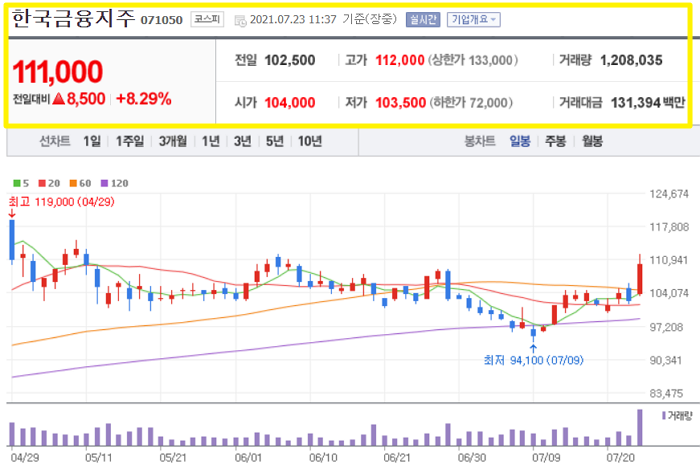Click the 상한가 133,000 upper limit text

473,60
